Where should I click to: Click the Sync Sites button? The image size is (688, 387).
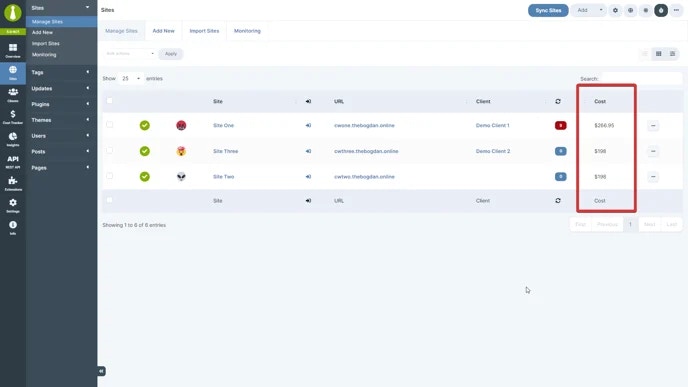click(x=548, y=10)
